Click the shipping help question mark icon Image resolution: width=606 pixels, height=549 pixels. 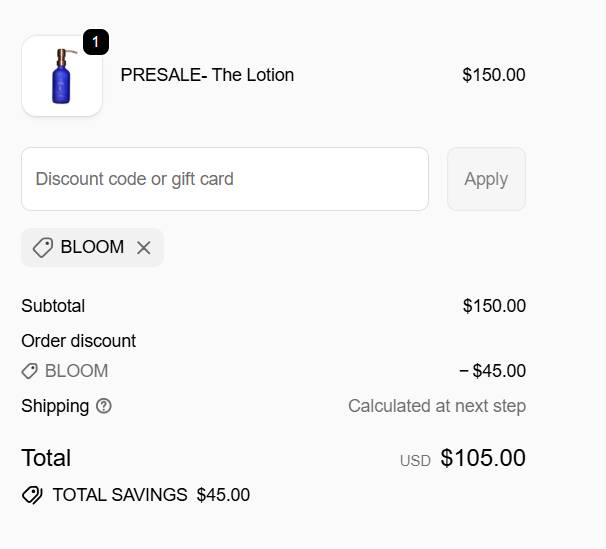point(104,406)
